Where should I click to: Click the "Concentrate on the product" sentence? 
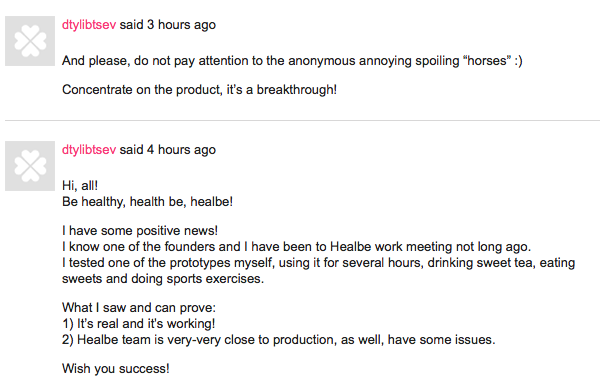199,90
